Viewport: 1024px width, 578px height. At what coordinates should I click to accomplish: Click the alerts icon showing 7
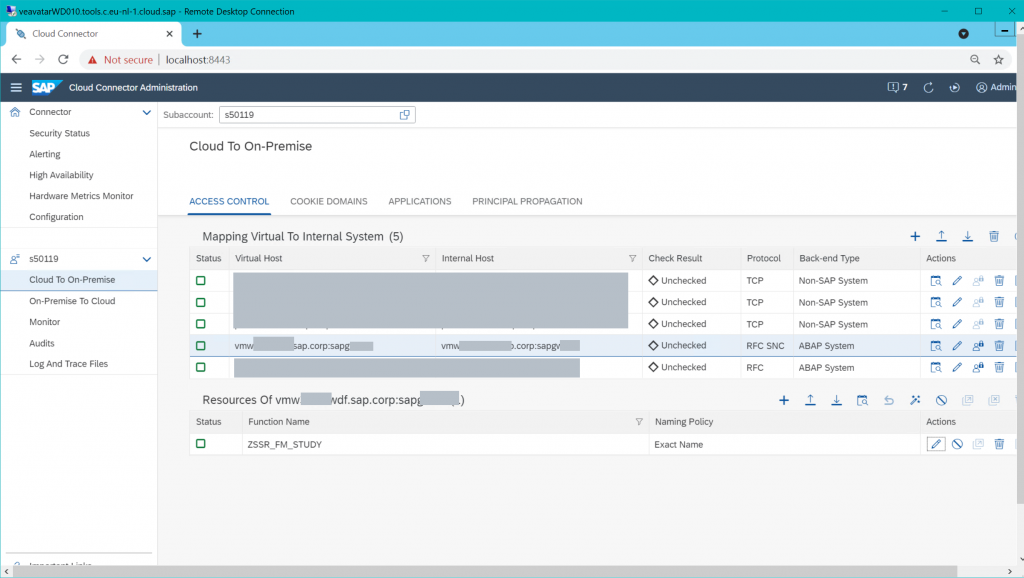tap(897, 88)
